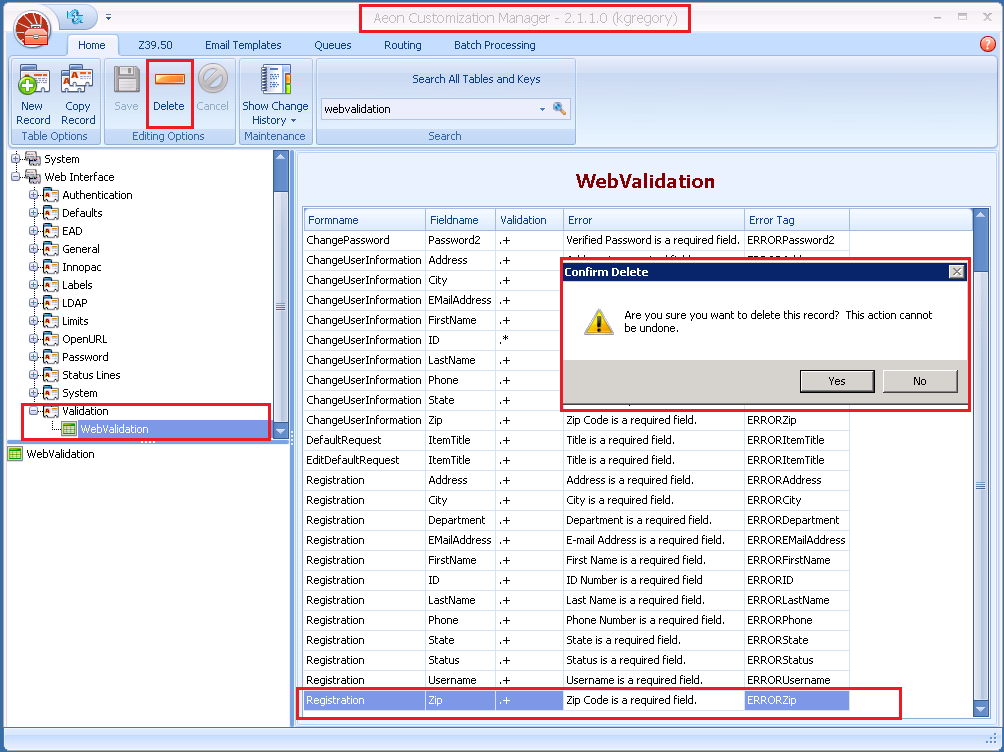This screenshot has width=1004, height=752.
Task: Expand the Authentication tree node
Action: pos(31,194)
